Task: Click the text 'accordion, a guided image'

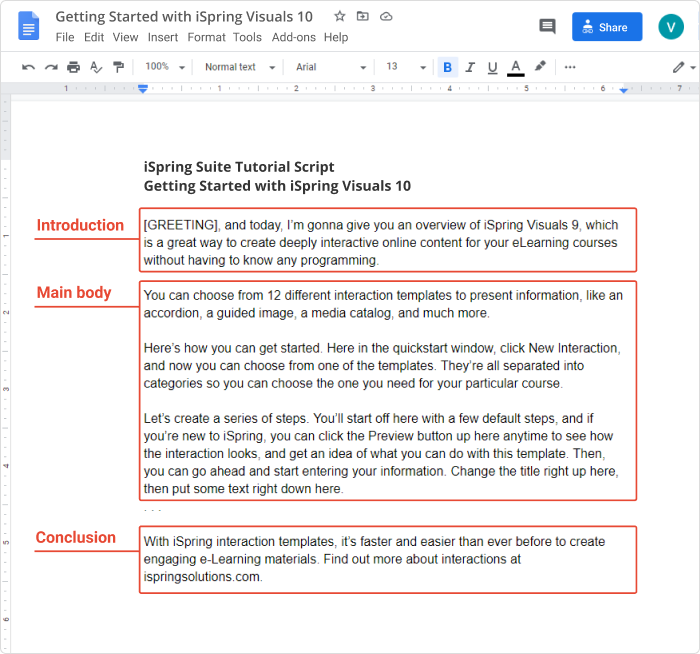Action: click(219, 313)
